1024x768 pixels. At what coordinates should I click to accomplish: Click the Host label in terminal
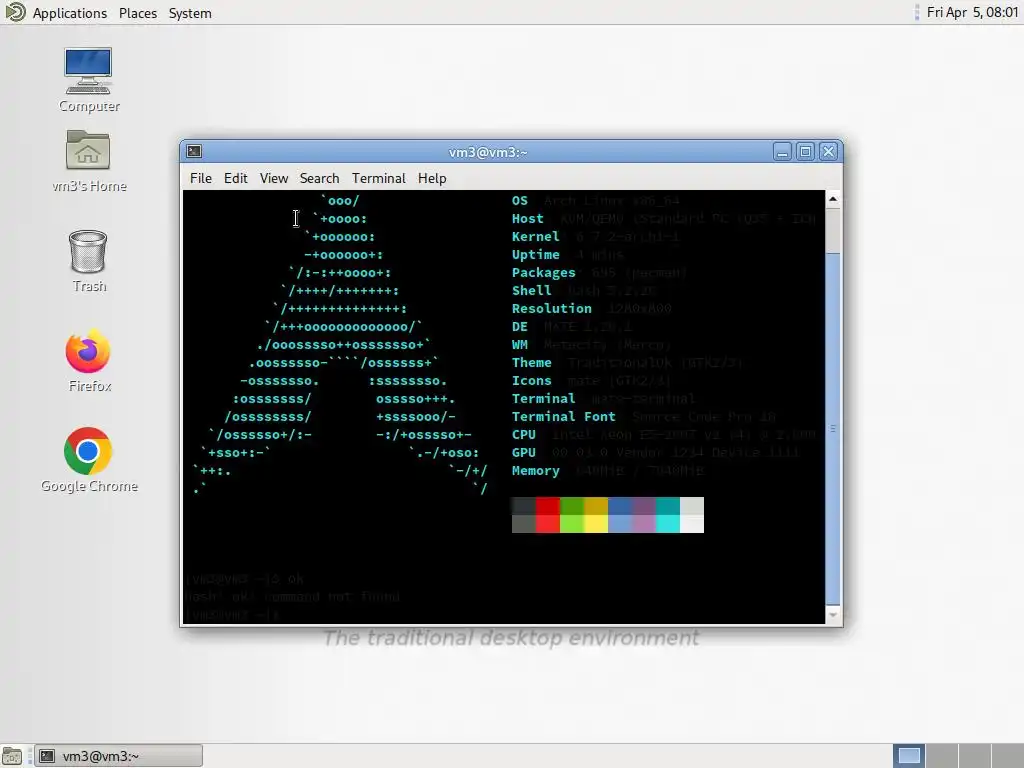pos(528,219)
